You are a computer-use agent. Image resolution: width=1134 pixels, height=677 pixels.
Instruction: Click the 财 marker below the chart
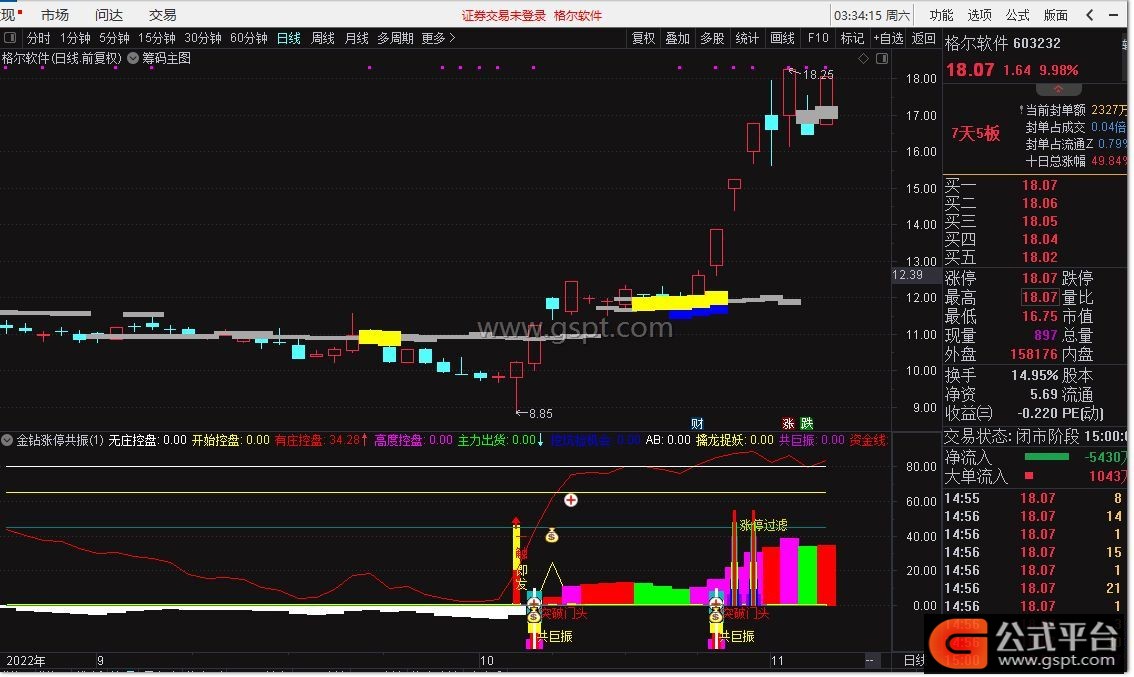tap(697, 424)
